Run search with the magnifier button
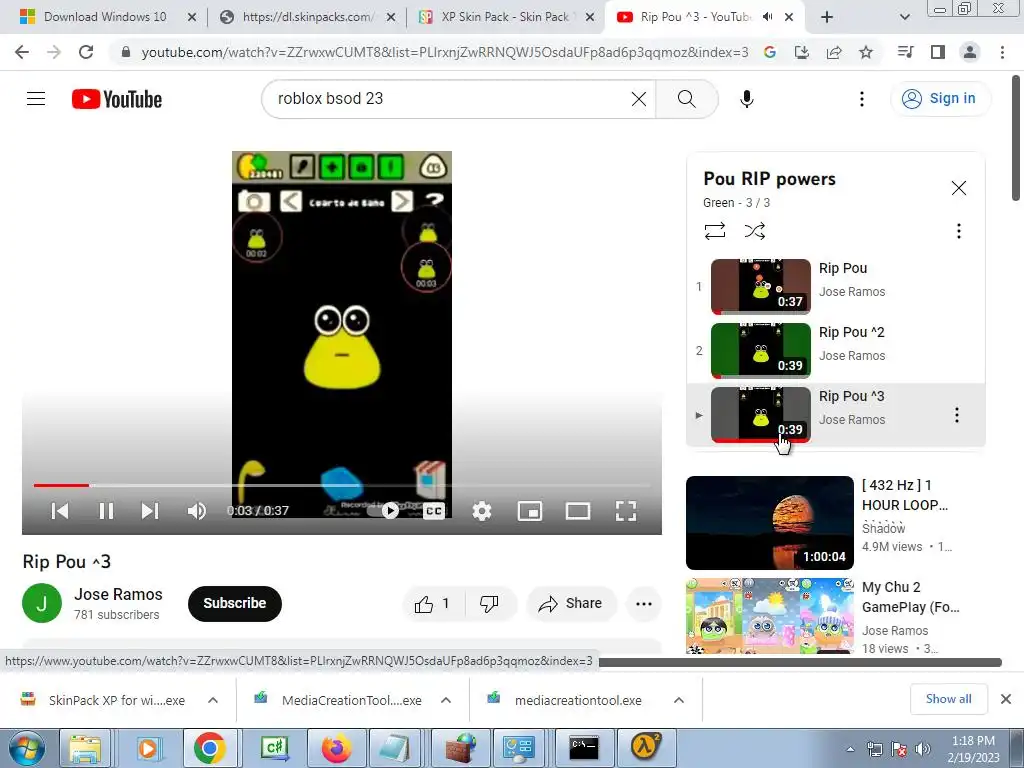Screen dimensions: 1024x768 click(686, 99)
